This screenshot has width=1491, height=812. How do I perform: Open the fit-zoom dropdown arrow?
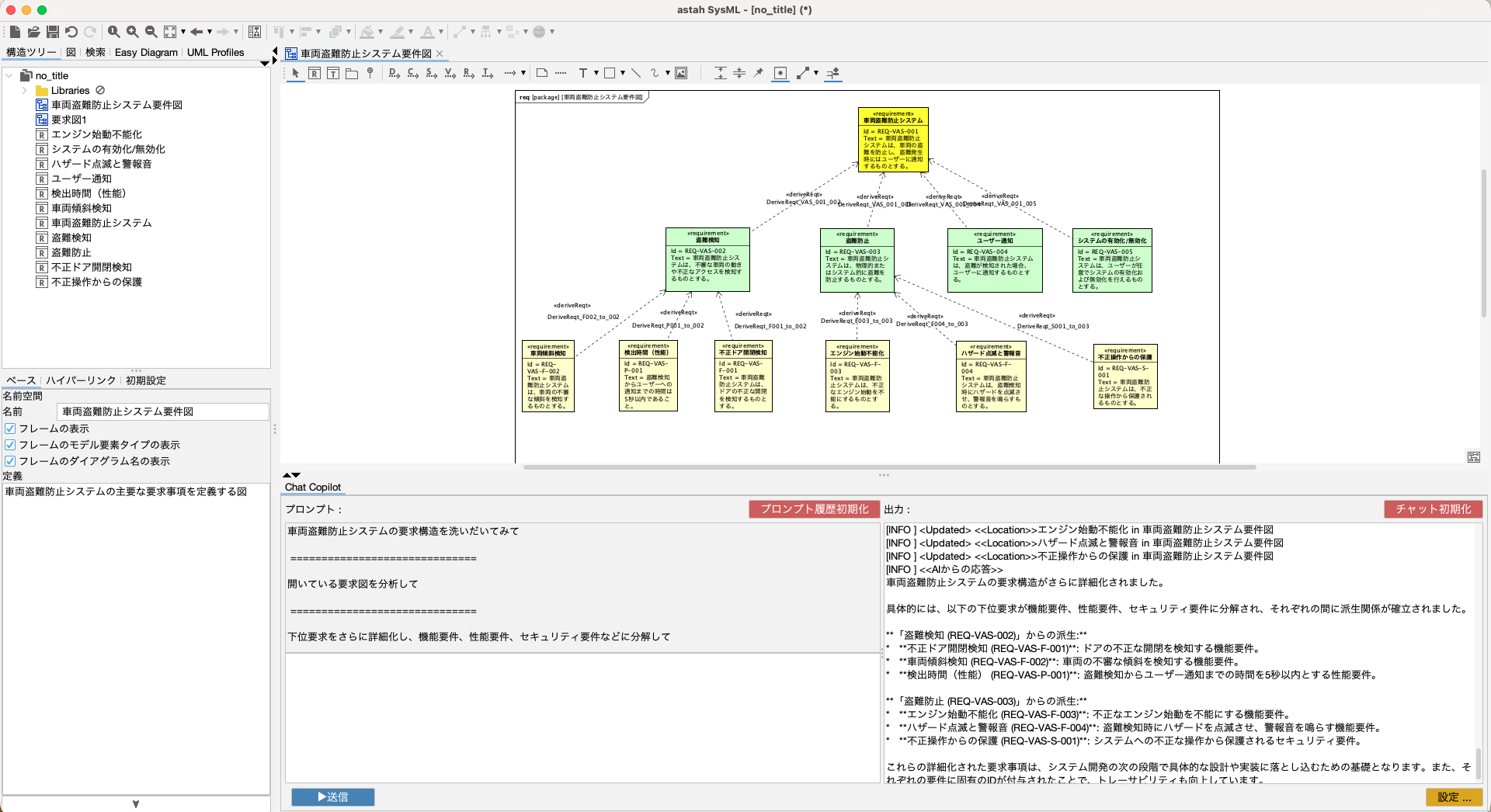coord(184,32)
